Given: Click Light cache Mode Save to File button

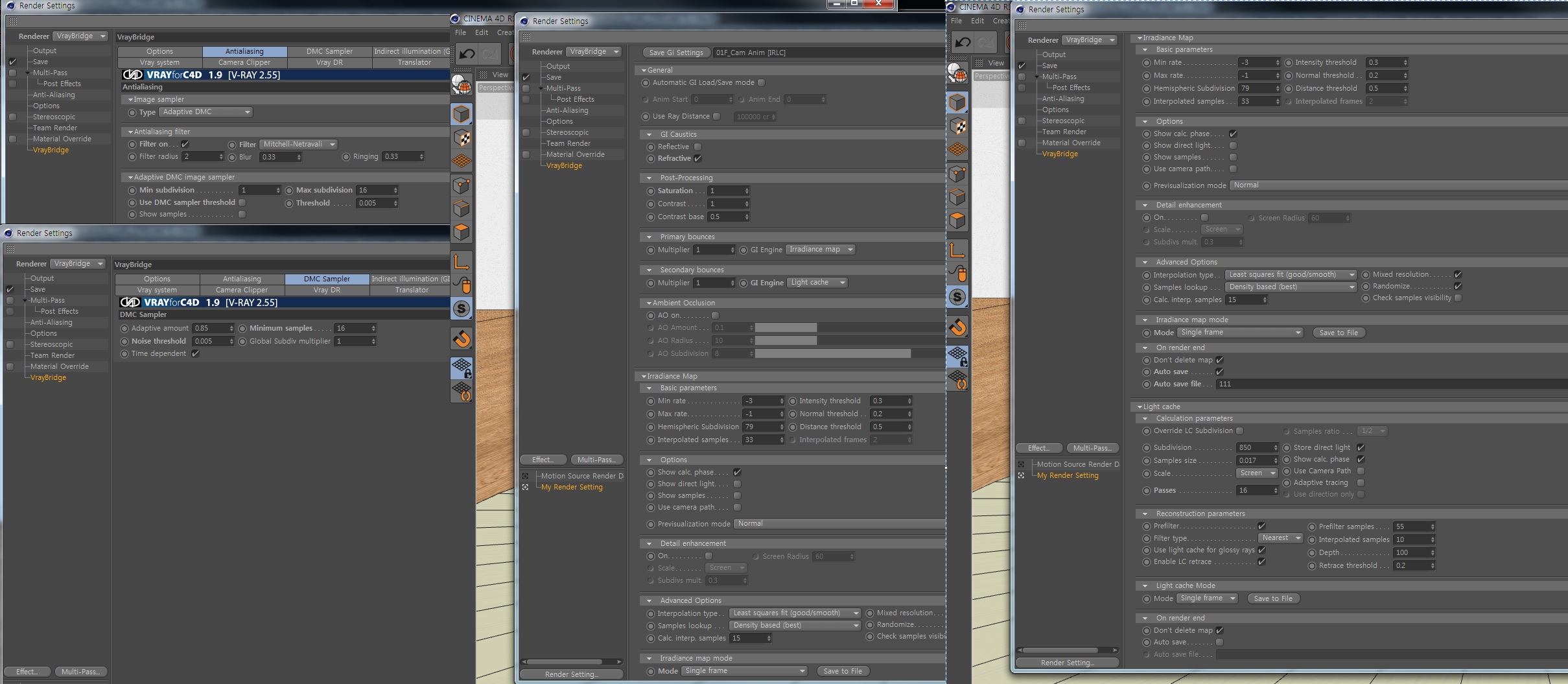Looking at the screenshot, I should 1273,598.
